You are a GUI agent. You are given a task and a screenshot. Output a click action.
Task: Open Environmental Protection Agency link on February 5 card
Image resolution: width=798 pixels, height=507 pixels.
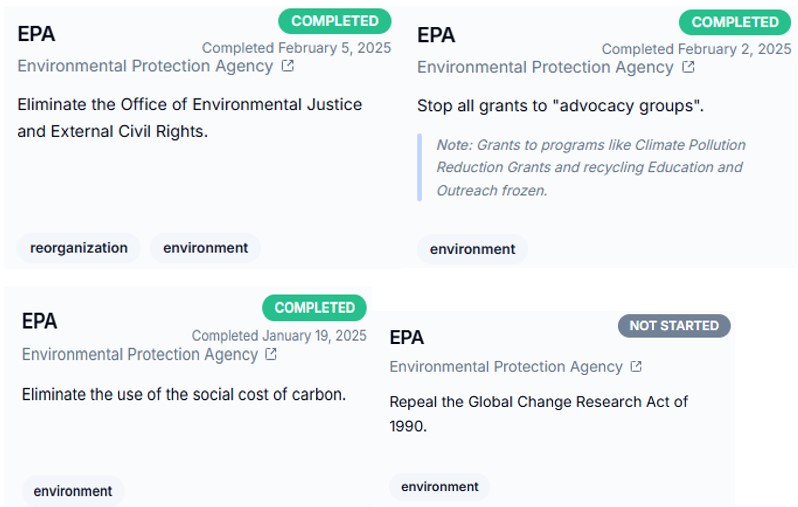[145, 66]
